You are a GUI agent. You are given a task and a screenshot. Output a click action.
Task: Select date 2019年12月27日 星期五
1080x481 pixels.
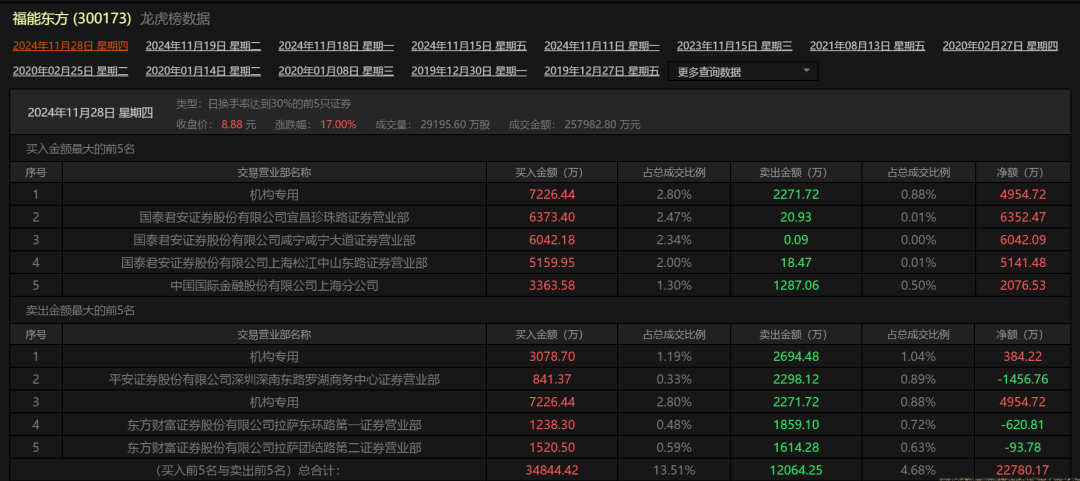(602, 70)
